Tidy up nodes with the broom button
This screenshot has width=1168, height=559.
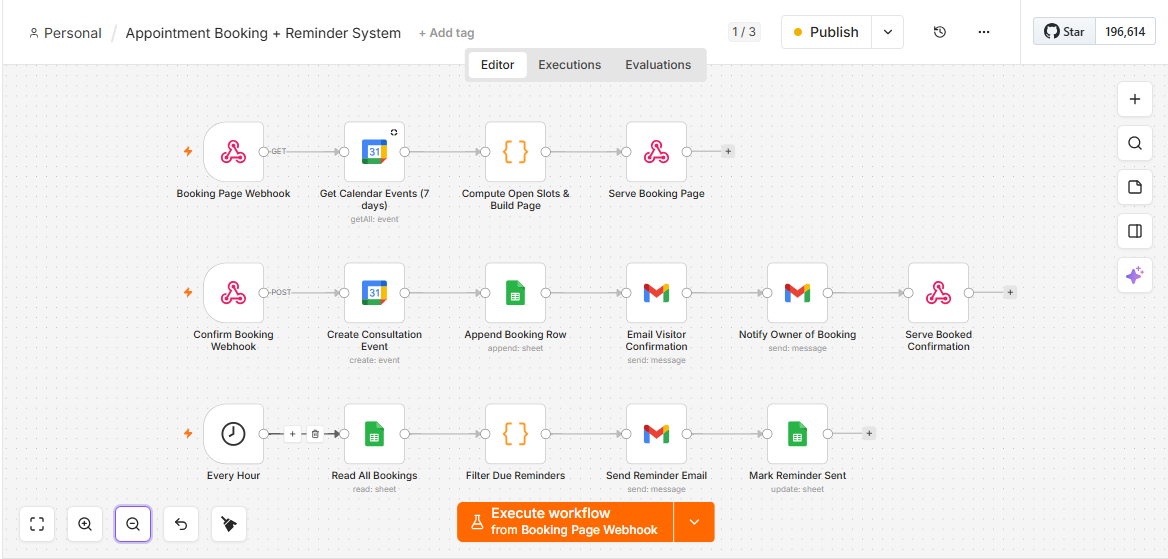coord(229,524)
